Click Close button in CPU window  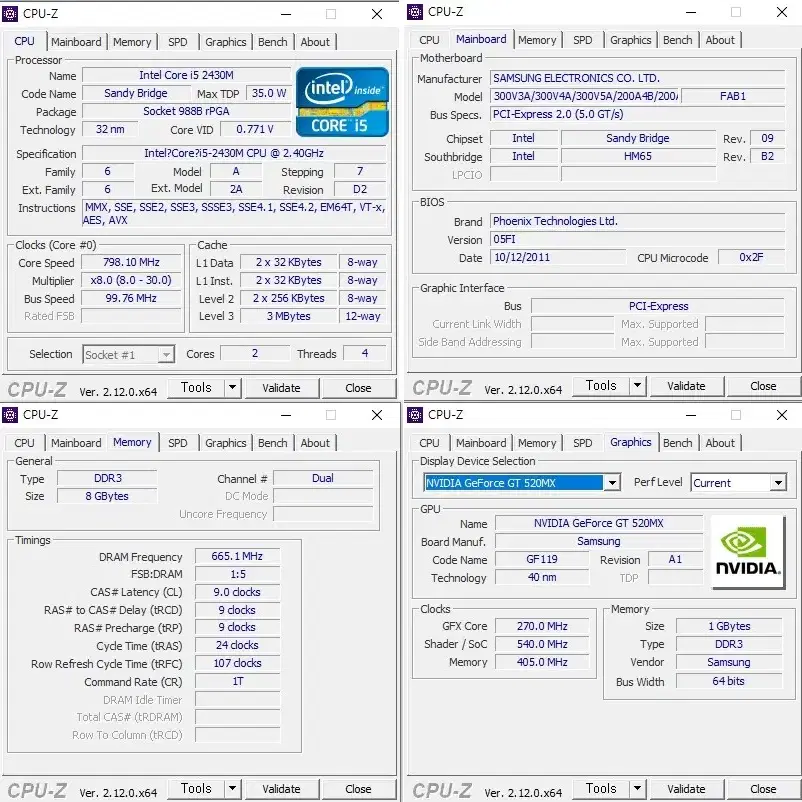point(358,388)
